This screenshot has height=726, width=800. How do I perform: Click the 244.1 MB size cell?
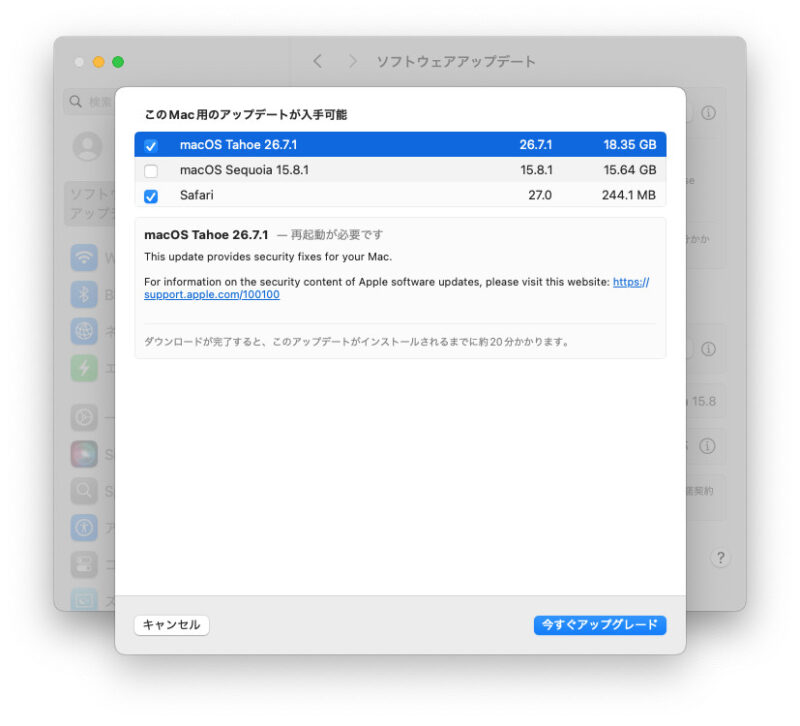629,195
